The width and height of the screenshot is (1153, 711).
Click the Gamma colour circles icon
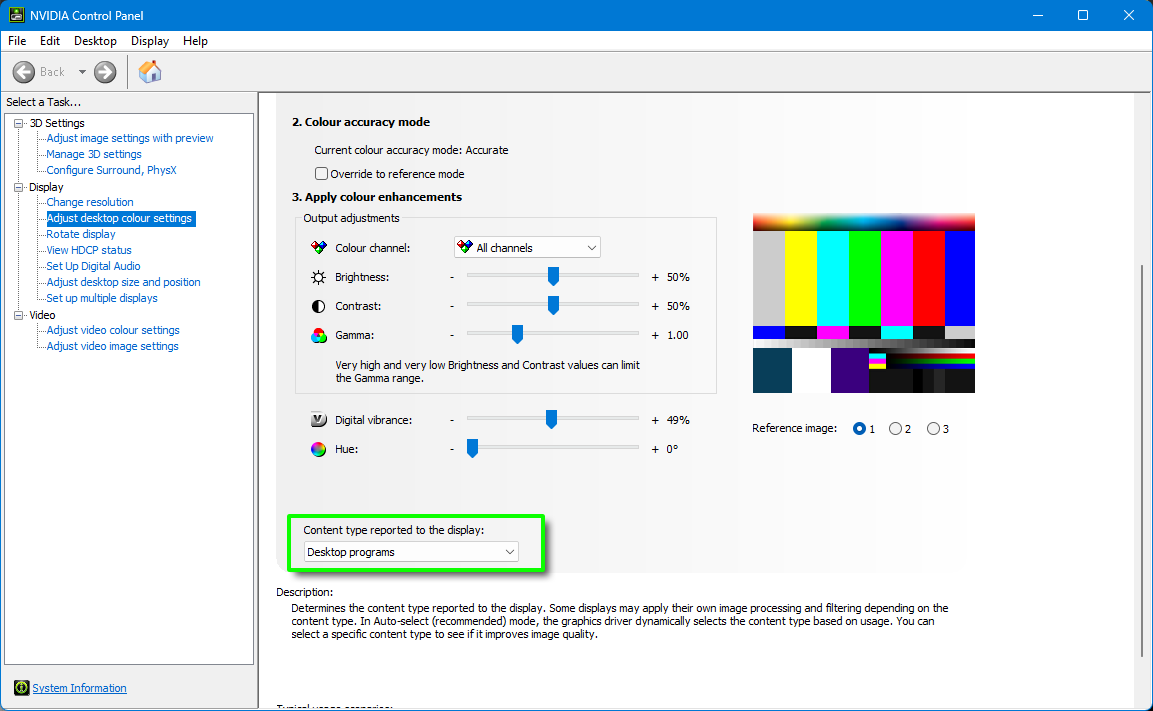(318, 335)
